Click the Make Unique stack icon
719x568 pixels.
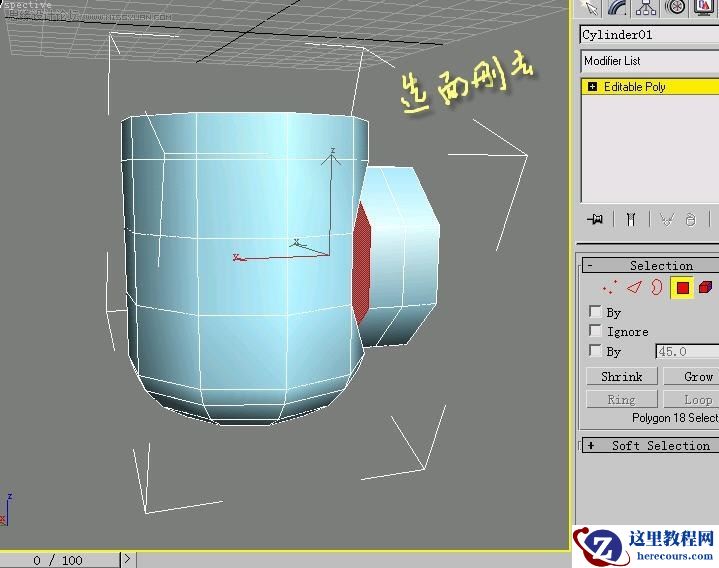tap(667, 220)
